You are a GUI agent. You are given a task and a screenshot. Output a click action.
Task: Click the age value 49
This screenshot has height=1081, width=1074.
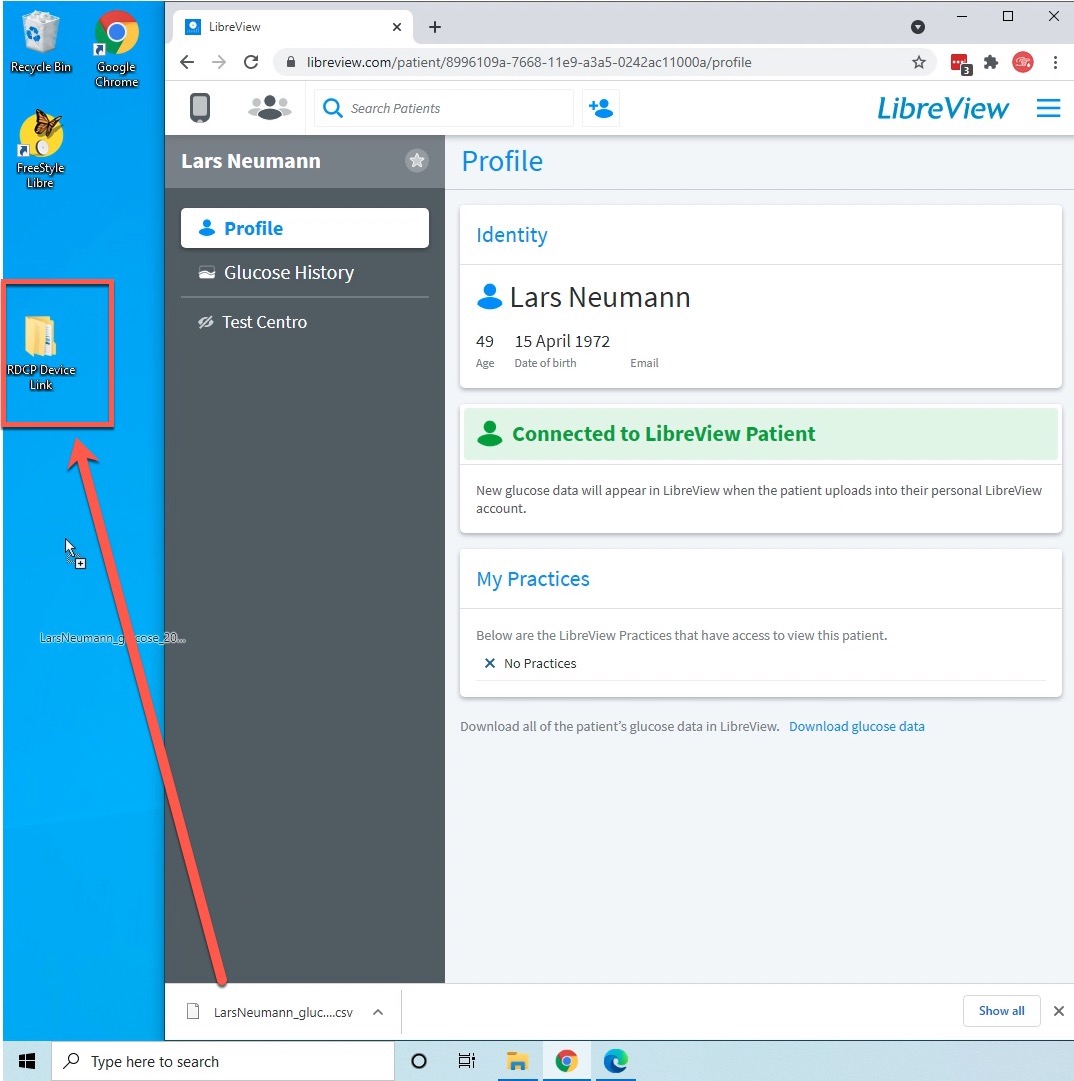[x=485, y=341]
